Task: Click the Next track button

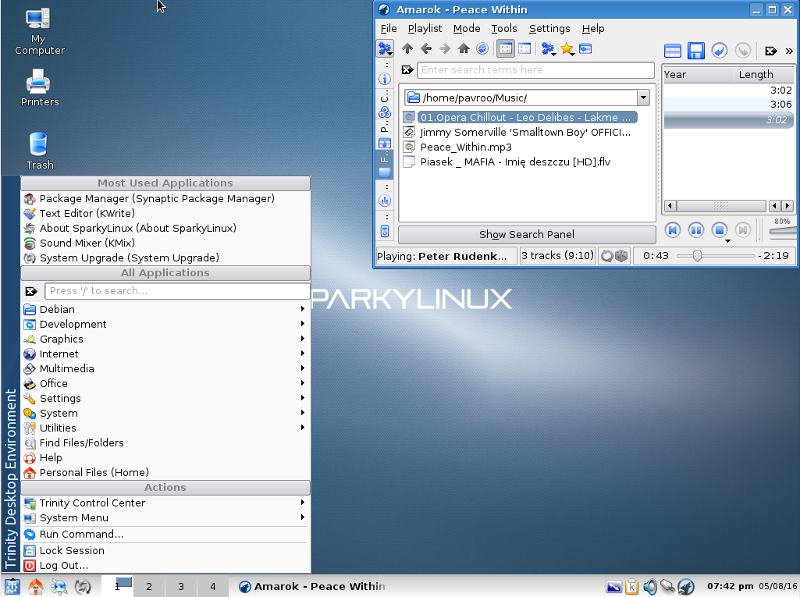Action: pyautogui.click(x=743, y=230)
